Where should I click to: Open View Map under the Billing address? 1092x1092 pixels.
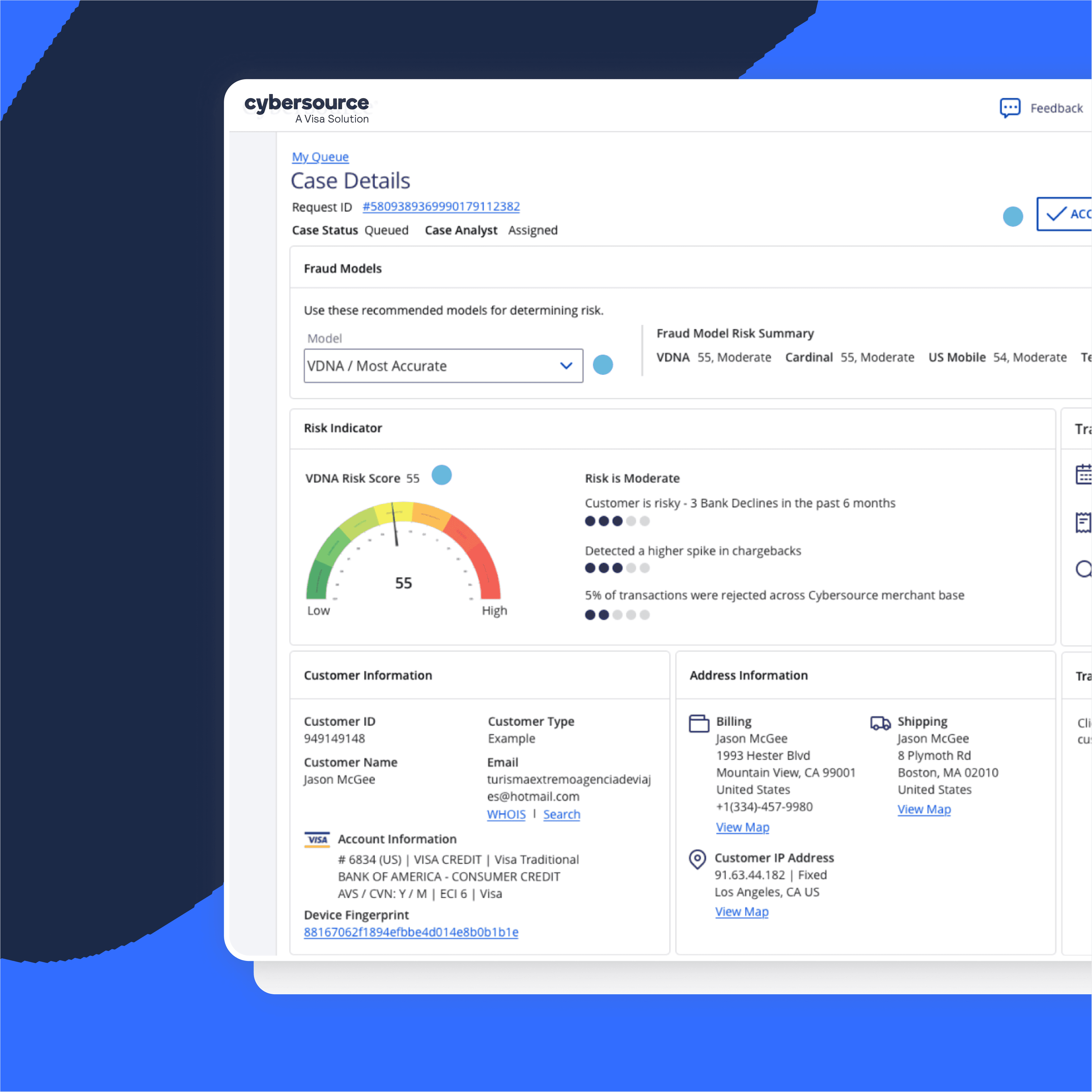[x=742, y=828]
